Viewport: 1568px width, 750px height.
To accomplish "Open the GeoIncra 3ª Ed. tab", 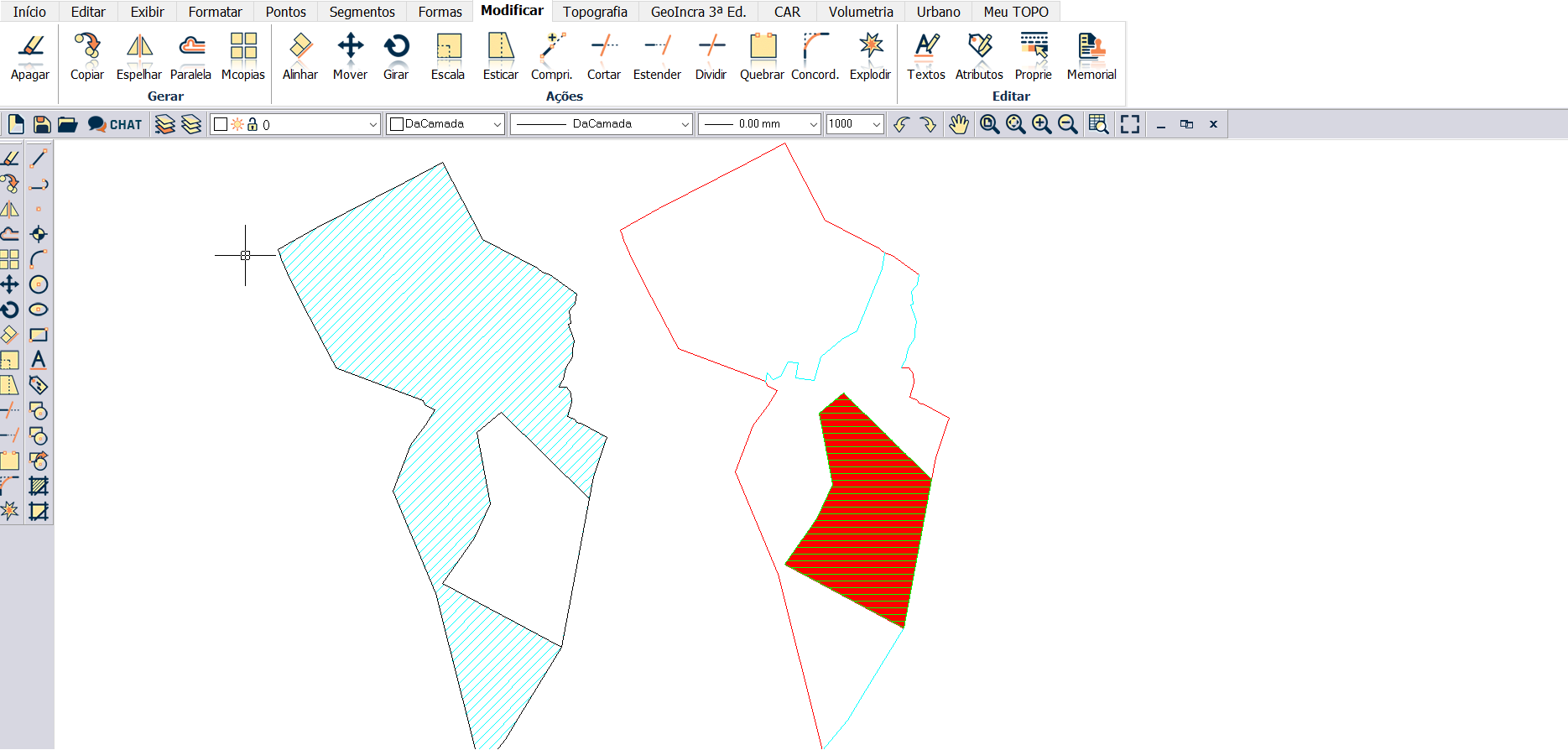I will [x=698, y=12].
